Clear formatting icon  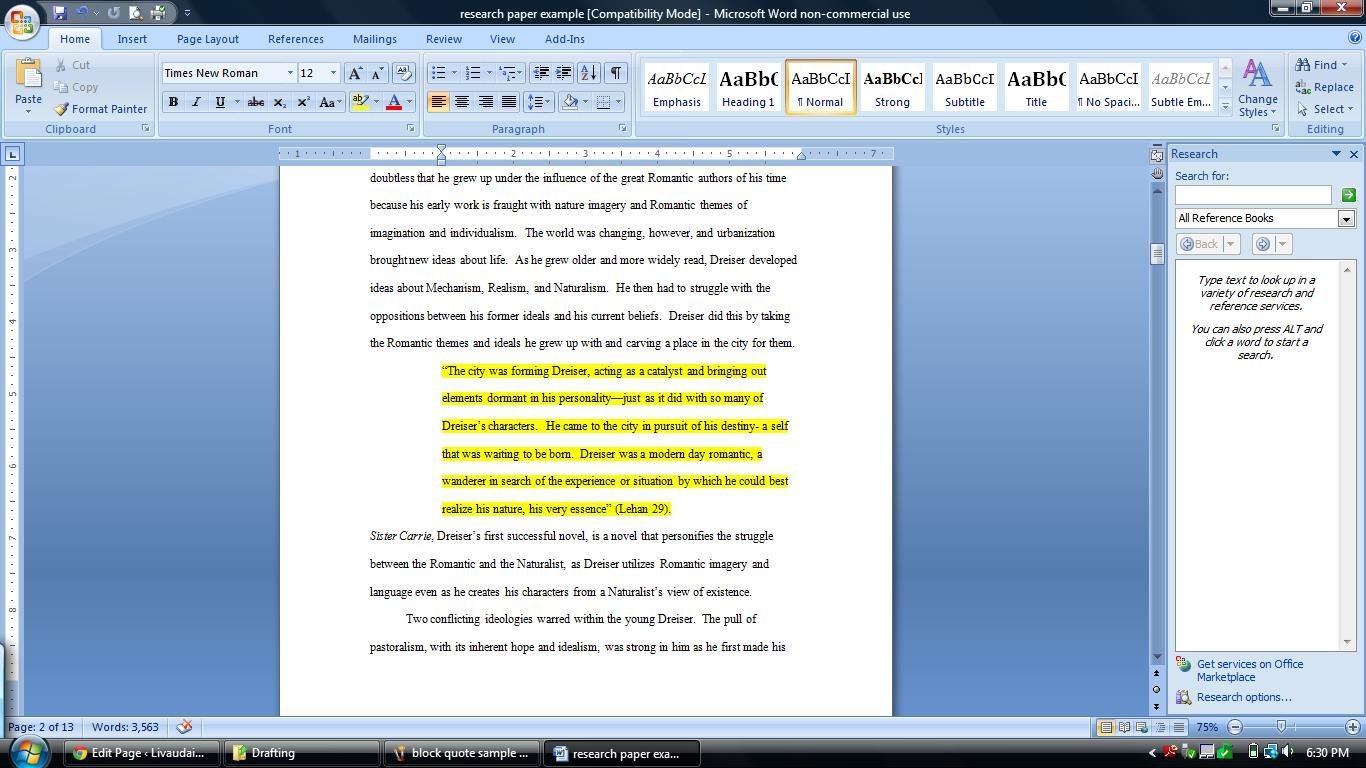[404, 73]
